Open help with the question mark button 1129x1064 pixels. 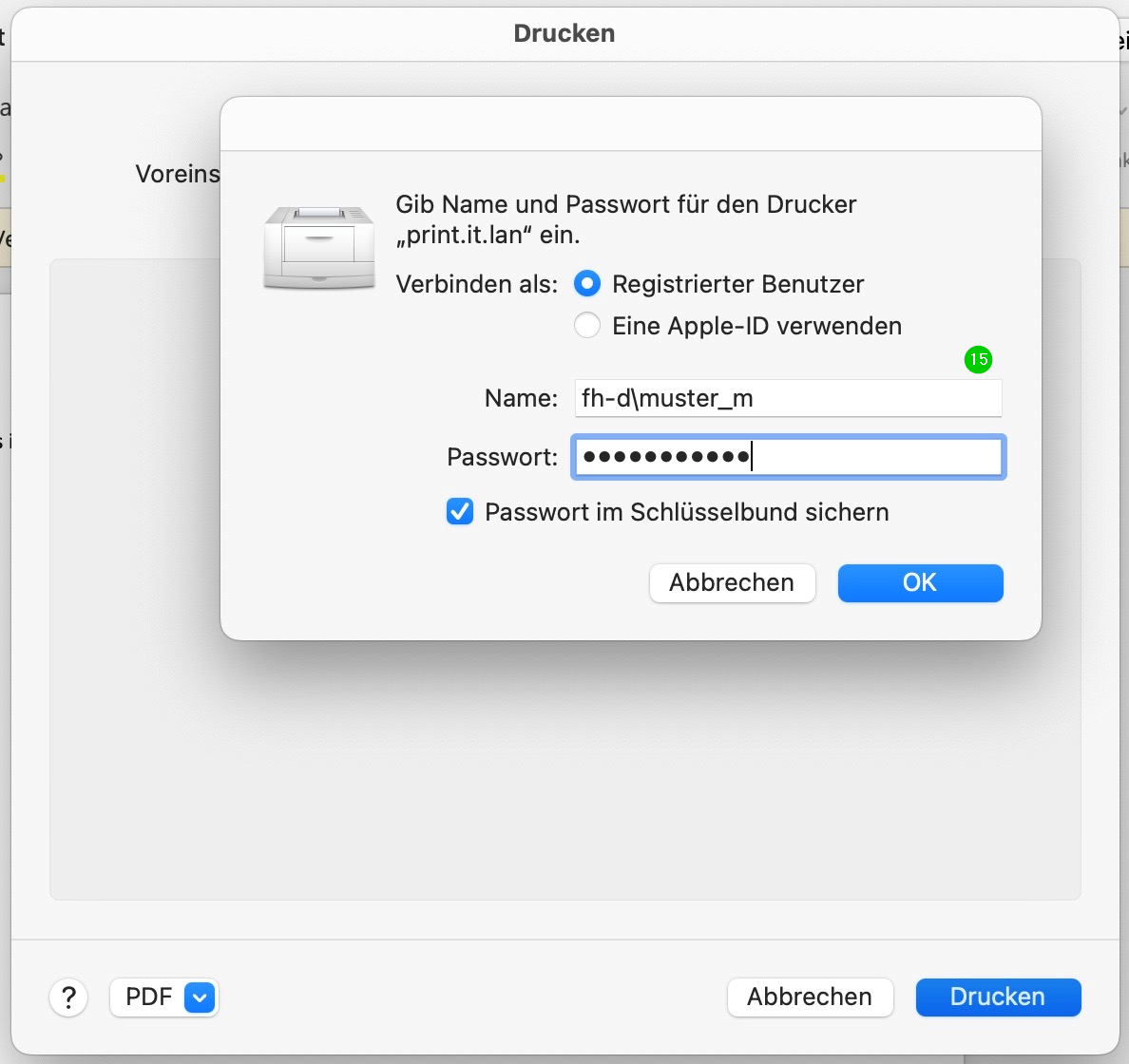click(x=68, y=997)
